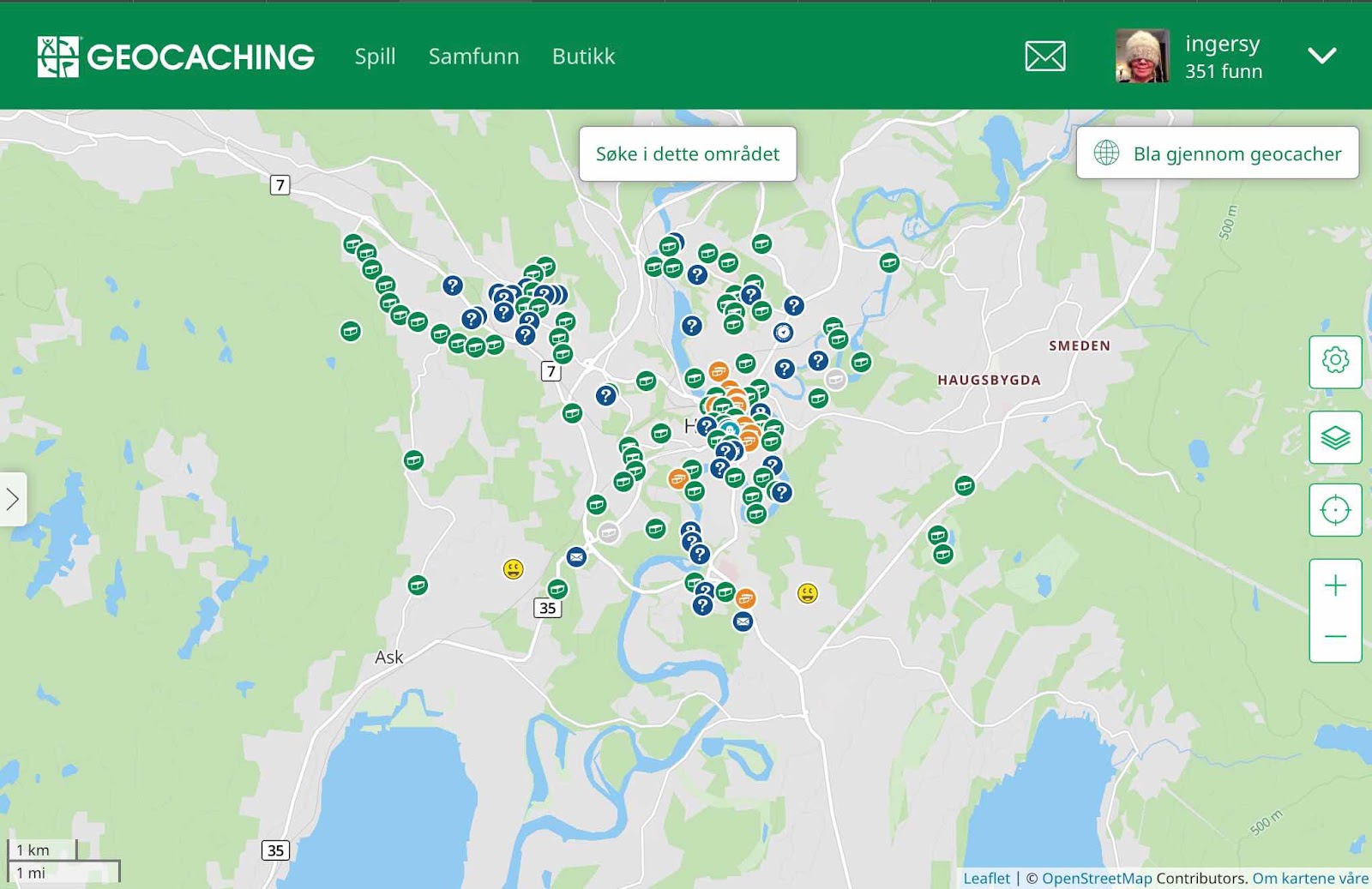Screen dimensions: 1372x889
Task: Open the Geocaching logo home link
Action: pyautogui.click(x=176, y=57)
